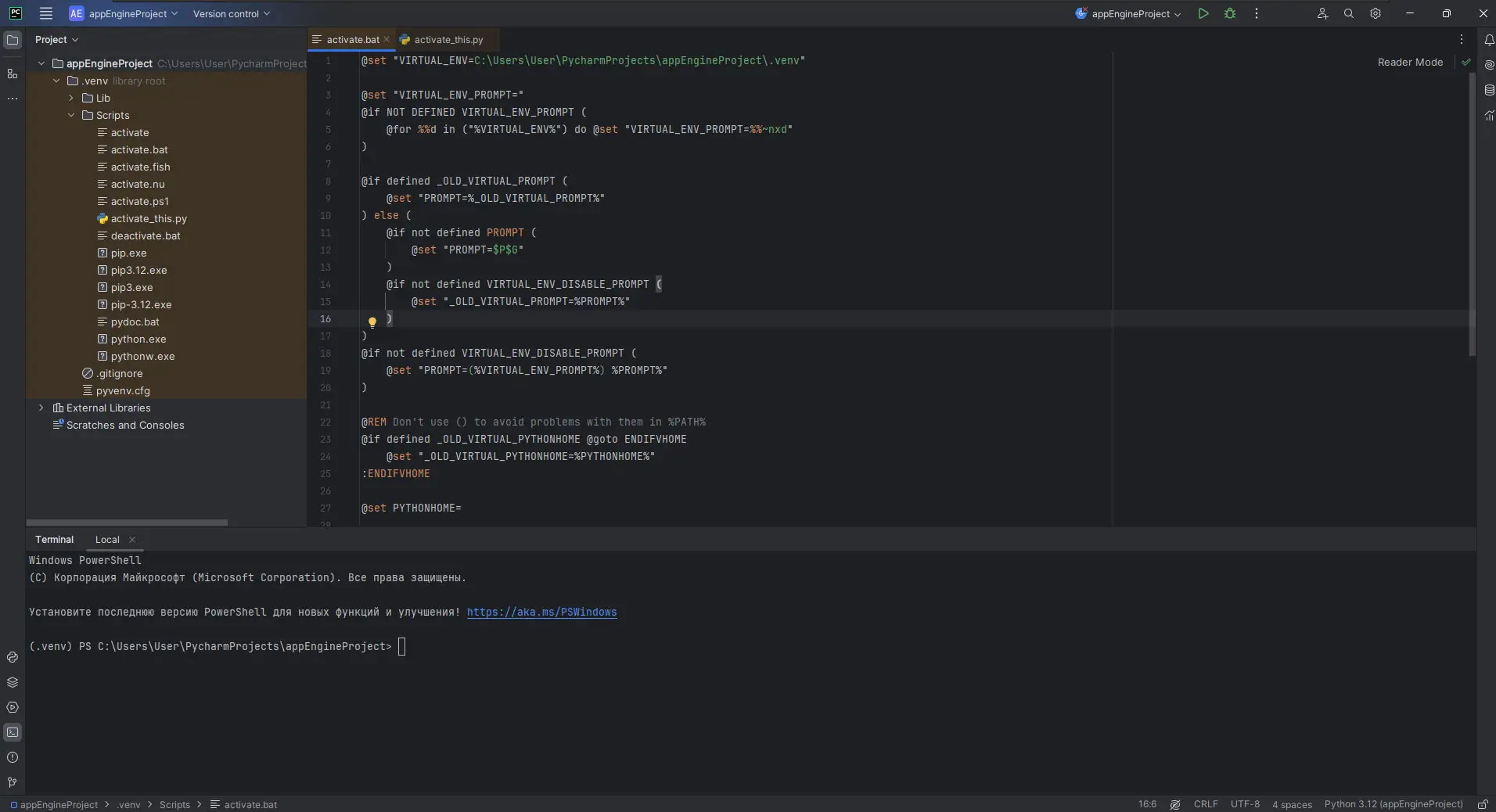This screenshot has height=812, width=1496.
Task: Click the yellow lightbulb intention icon
Action: [x=372, y=322]
